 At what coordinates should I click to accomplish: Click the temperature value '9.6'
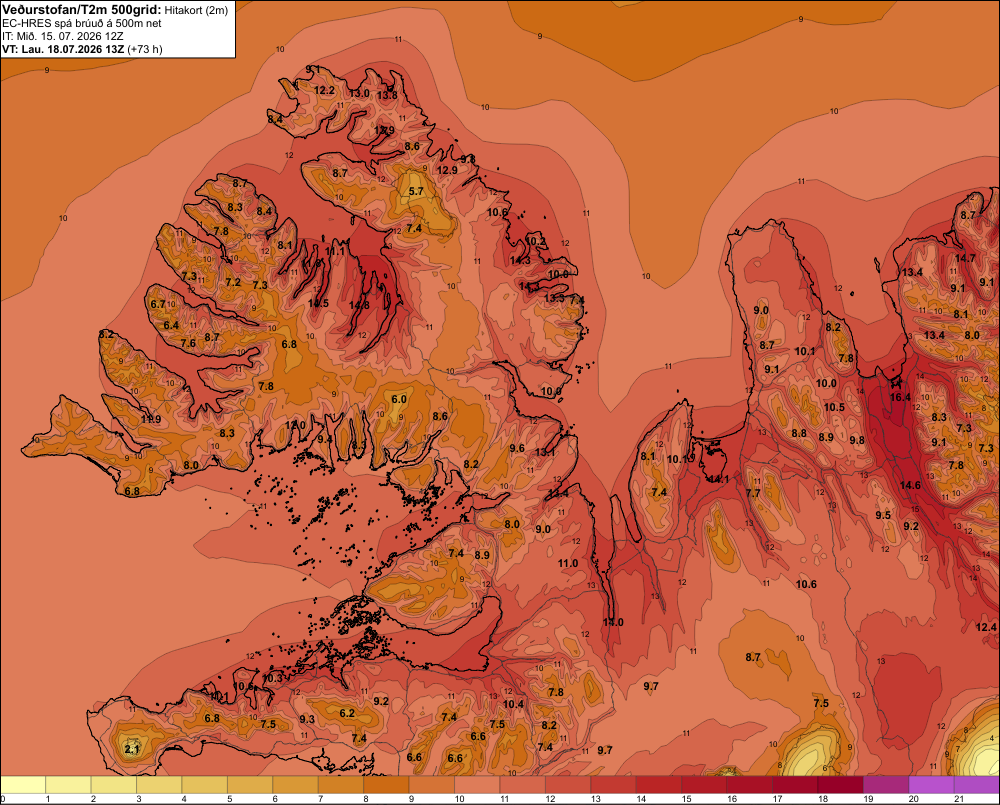click(x=517, y=448)
